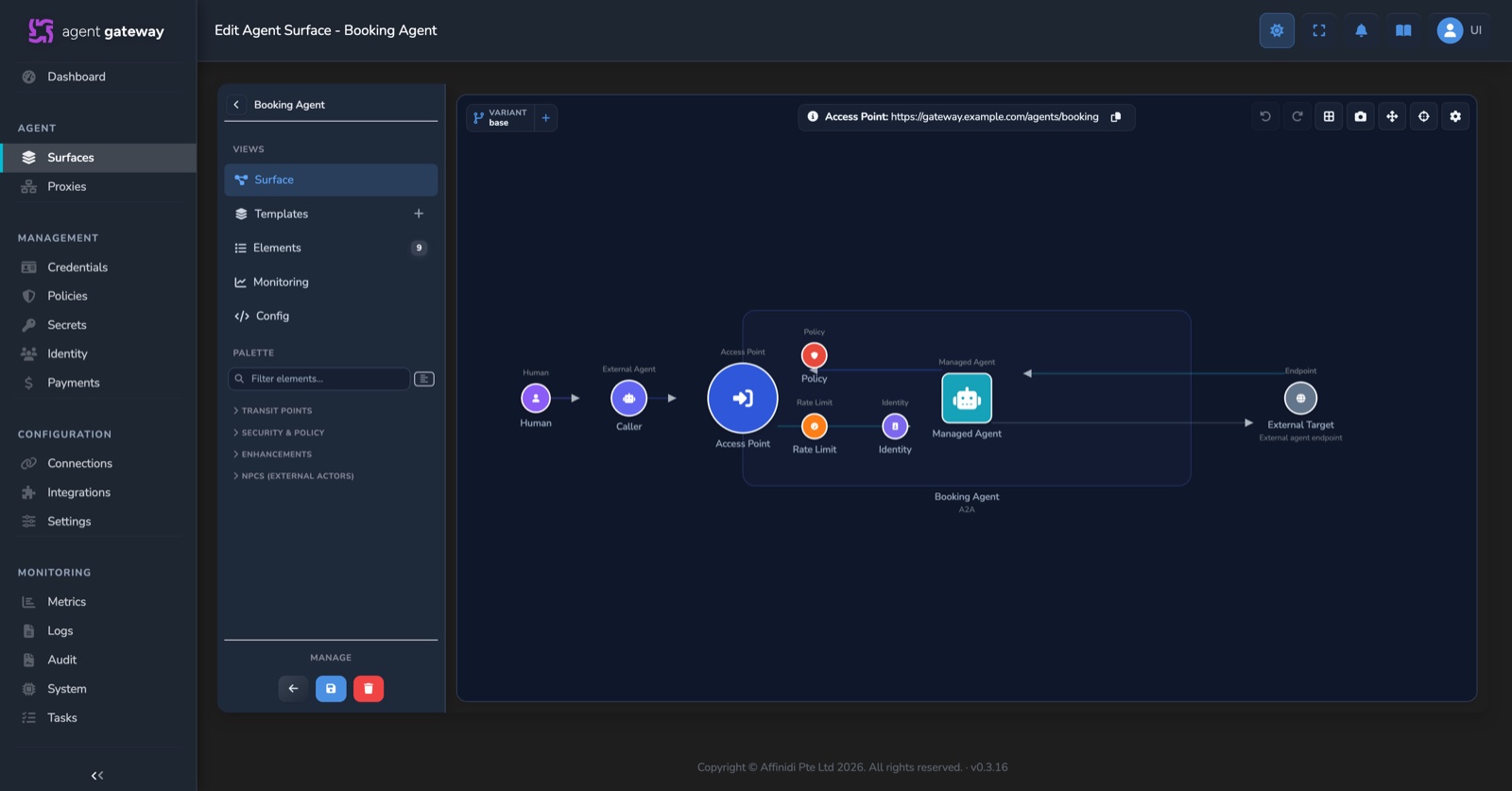1512x791 pixels.
Task: Delete the surface with red button
Action: click(x=369, y=689)
